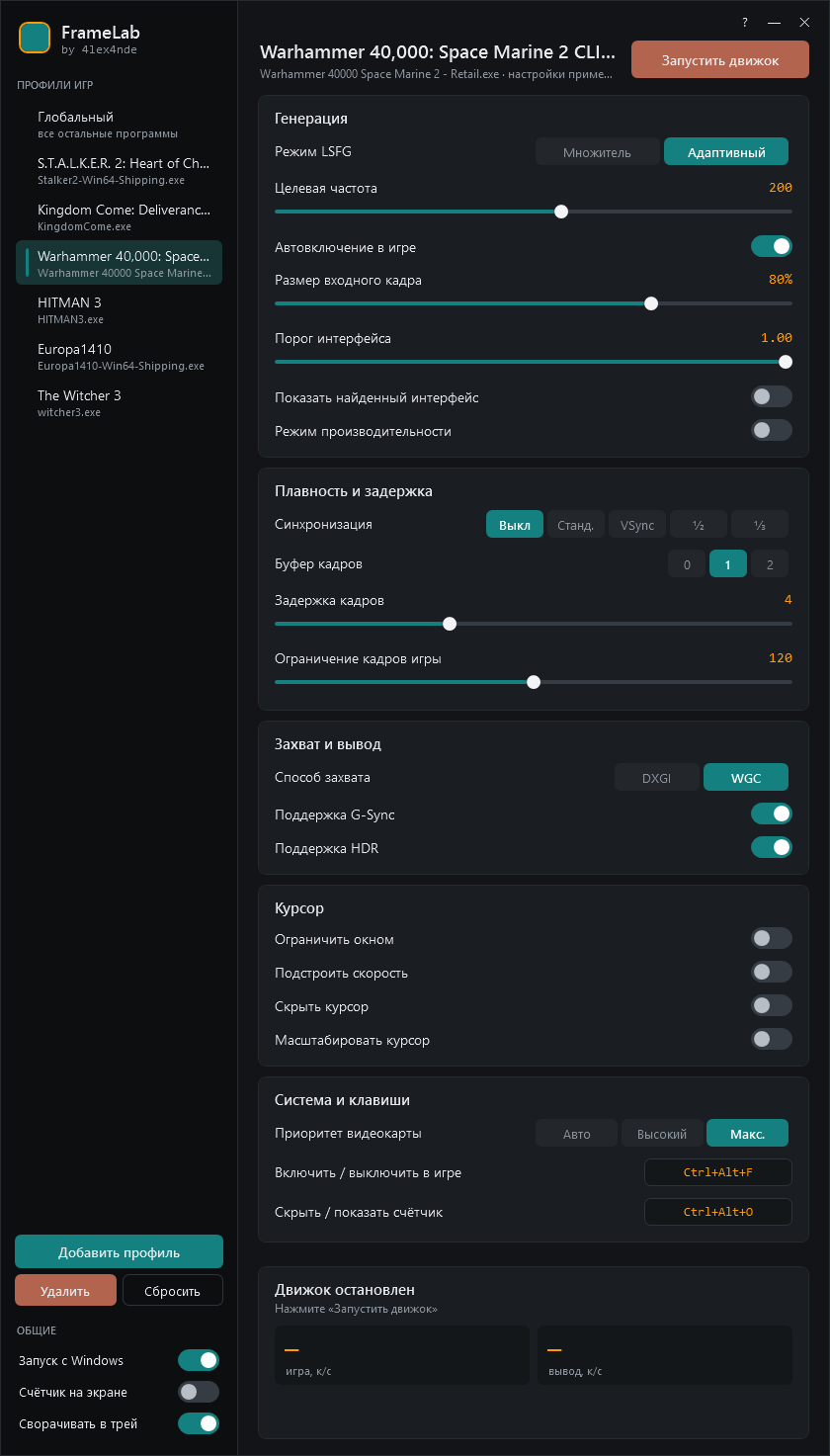Toggle Поддержка HDR switch
830x1456 pixels.
pyautogui.click(x=772, y=847)
